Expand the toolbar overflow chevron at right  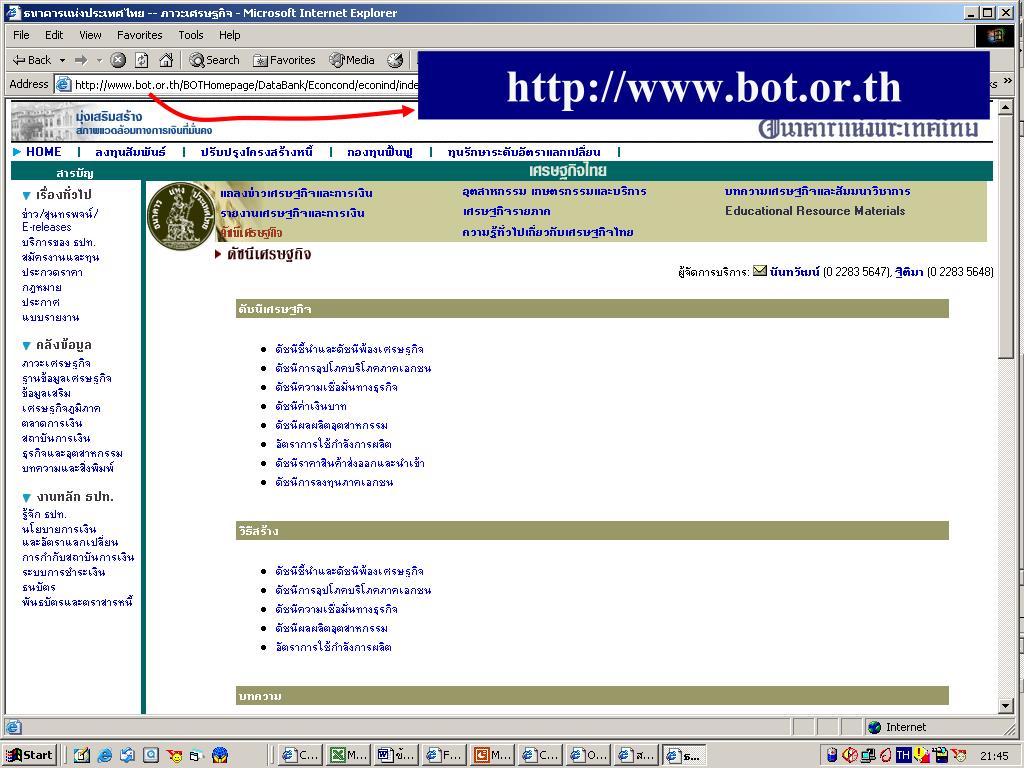coord(1007,81)
